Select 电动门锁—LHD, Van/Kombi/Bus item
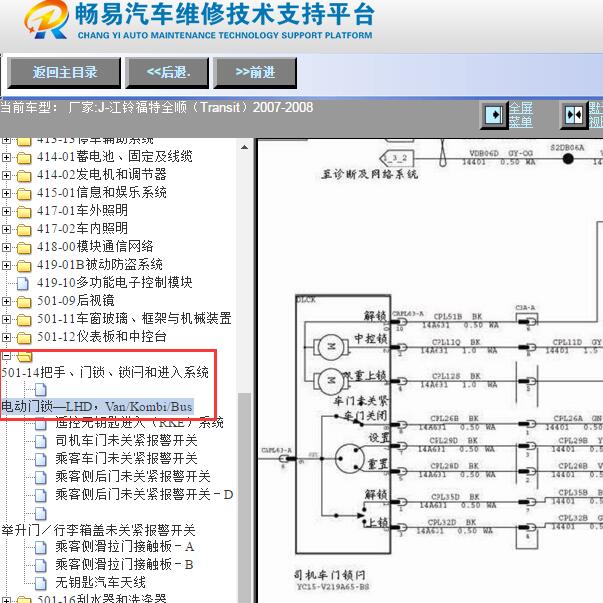Image resolution: width=603 pixels, height=603 pixels. pyautogui.click(x=97, y=406)
